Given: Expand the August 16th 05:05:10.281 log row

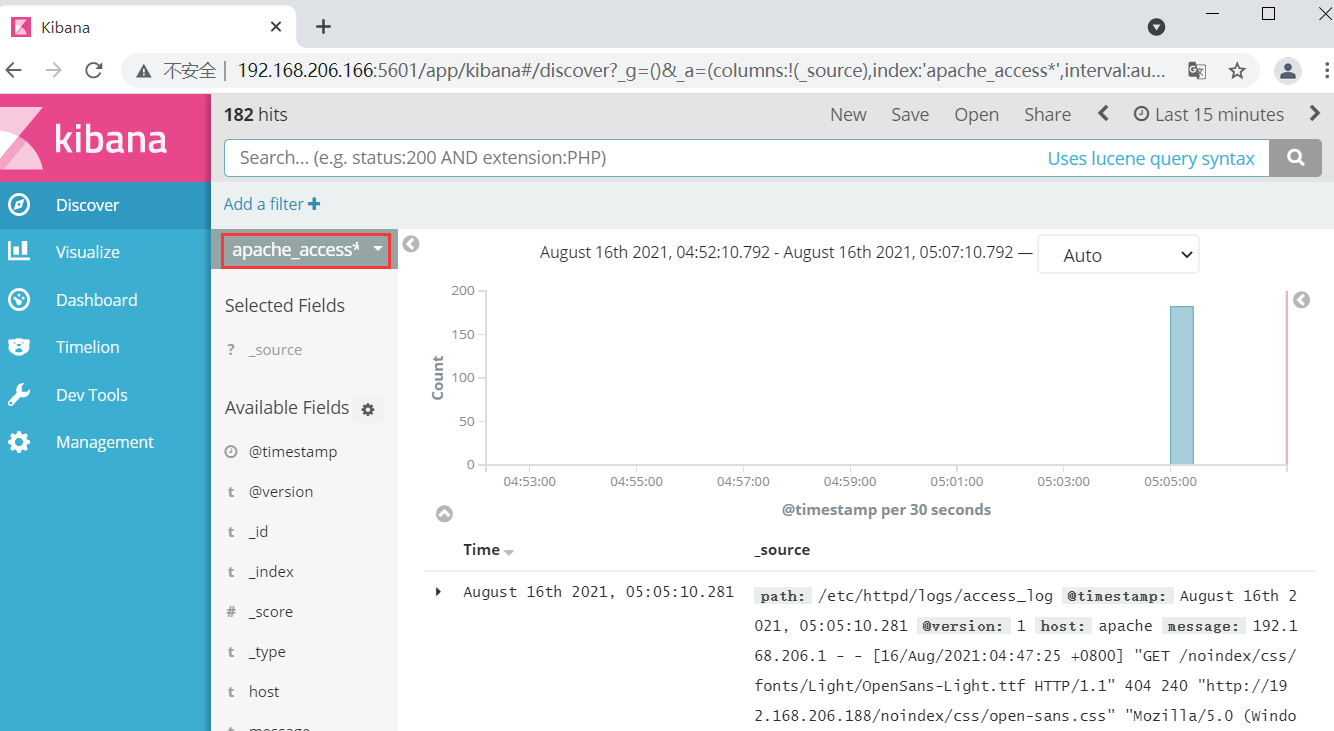Looking at the screenshot, I should tap(438, 592).
